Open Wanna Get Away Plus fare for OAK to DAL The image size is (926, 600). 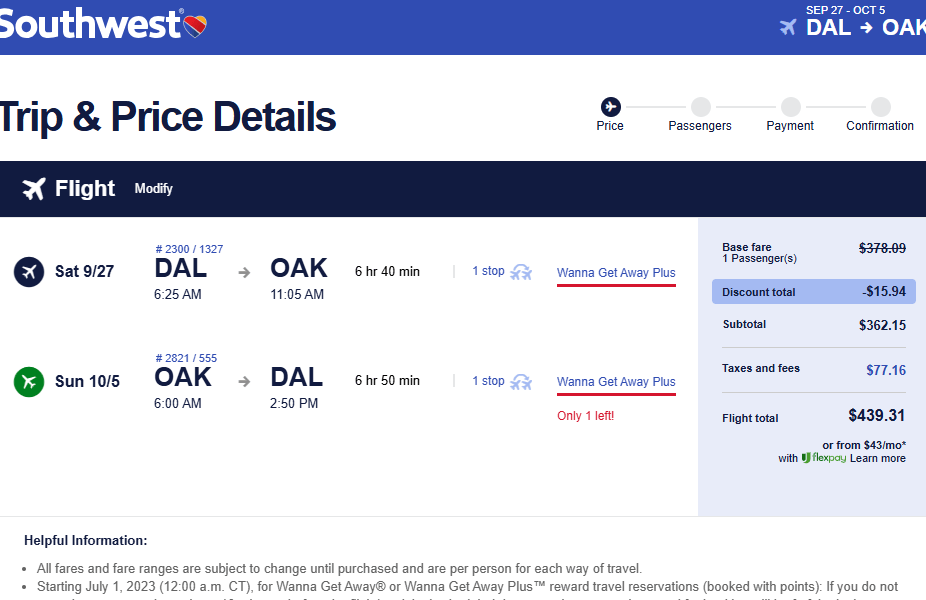(616, 381)
